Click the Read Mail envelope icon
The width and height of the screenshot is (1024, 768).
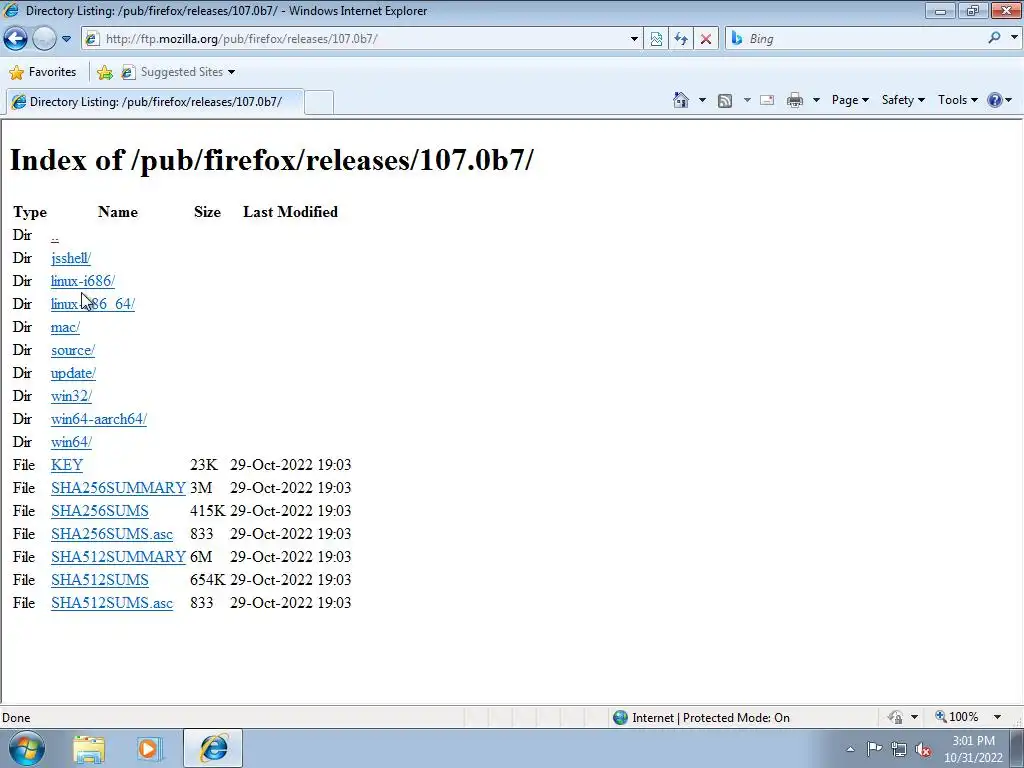767,100
